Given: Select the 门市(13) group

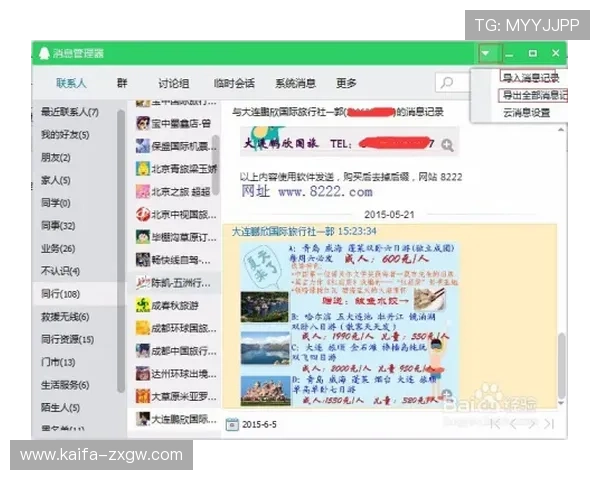Looking at the screenshot, I should 58,362.
